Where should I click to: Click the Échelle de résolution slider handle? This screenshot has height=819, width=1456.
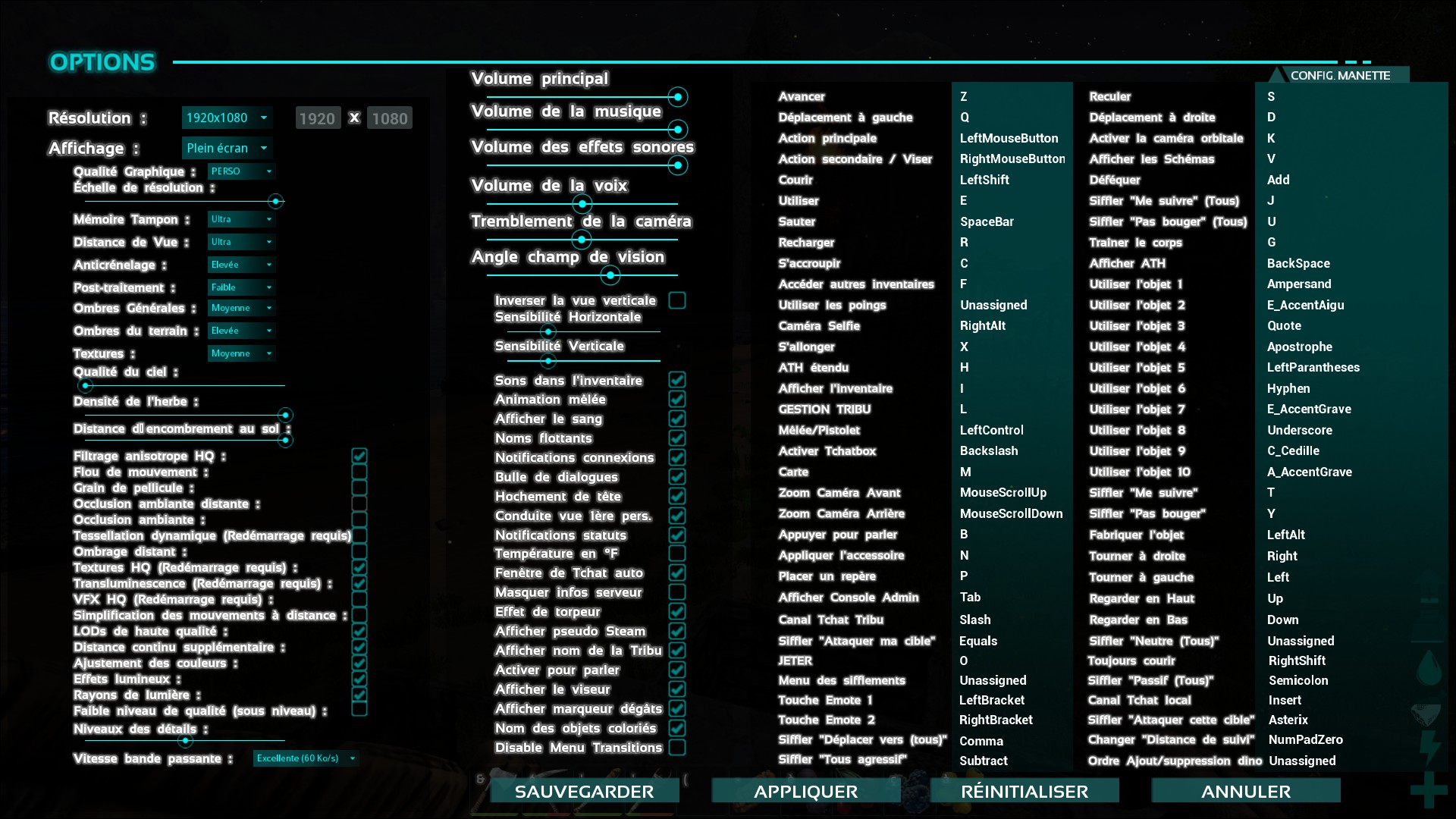(276, 202)
